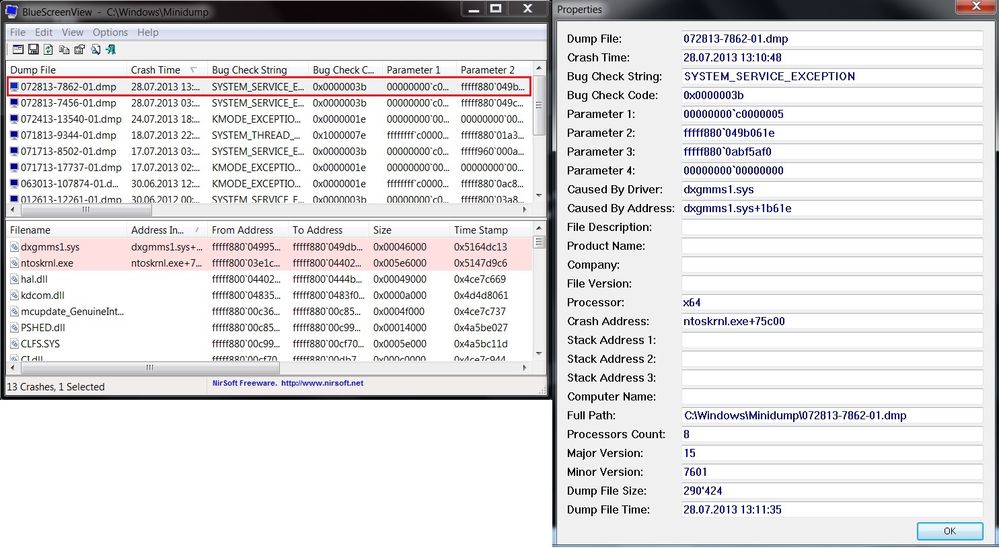This screenshot has width=999, height=548.
Task: Click the Save Selected Items floppy icon
Action: click(34, 49)
